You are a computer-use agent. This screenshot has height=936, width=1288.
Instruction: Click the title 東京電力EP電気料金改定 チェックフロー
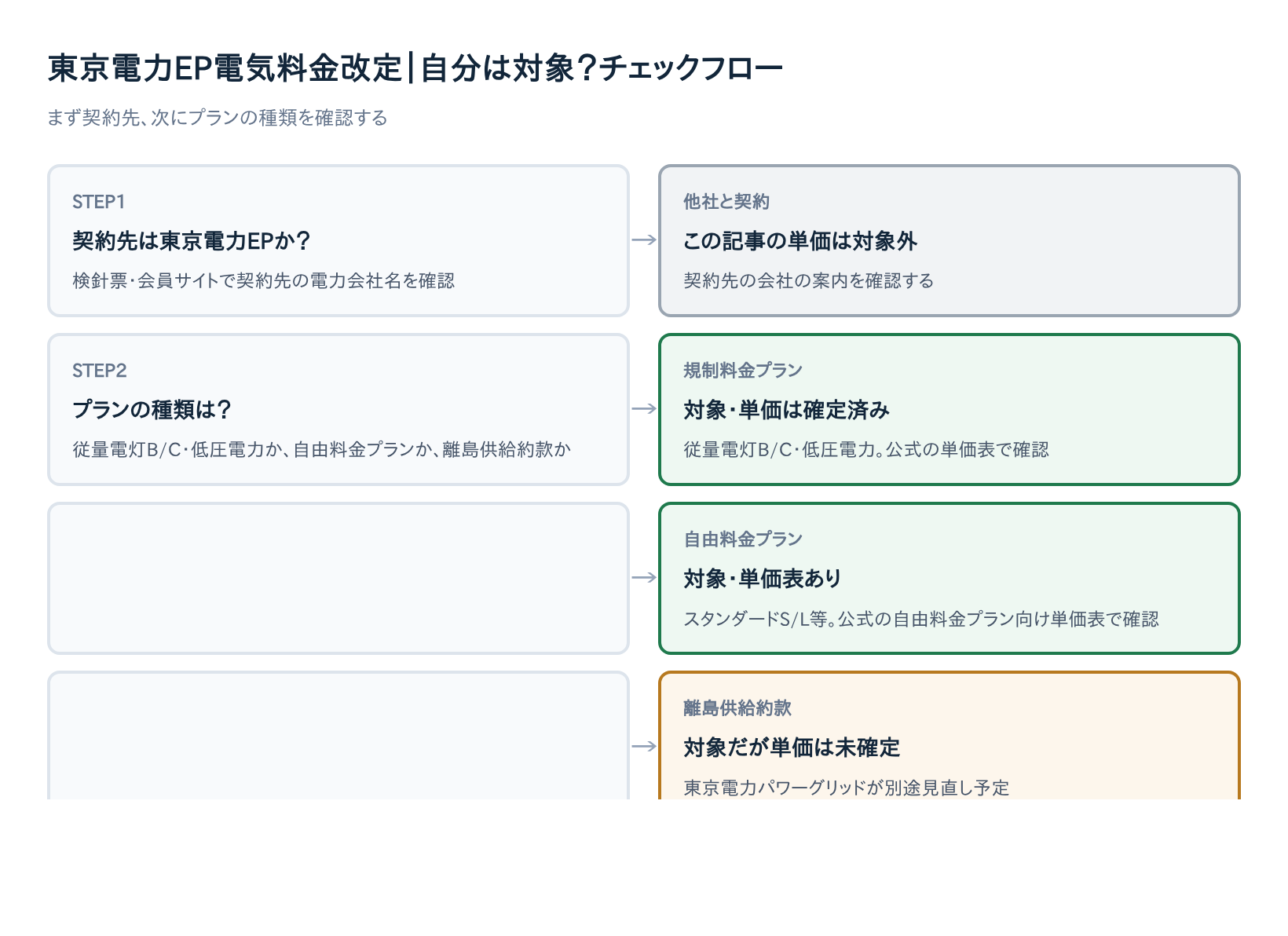click(x=415, y=68)
